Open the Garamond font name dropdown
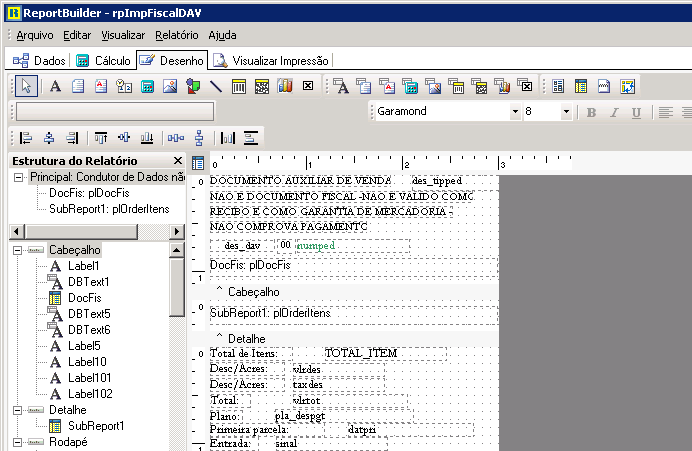Screen dimensions: 692x451 coord(515,112)
